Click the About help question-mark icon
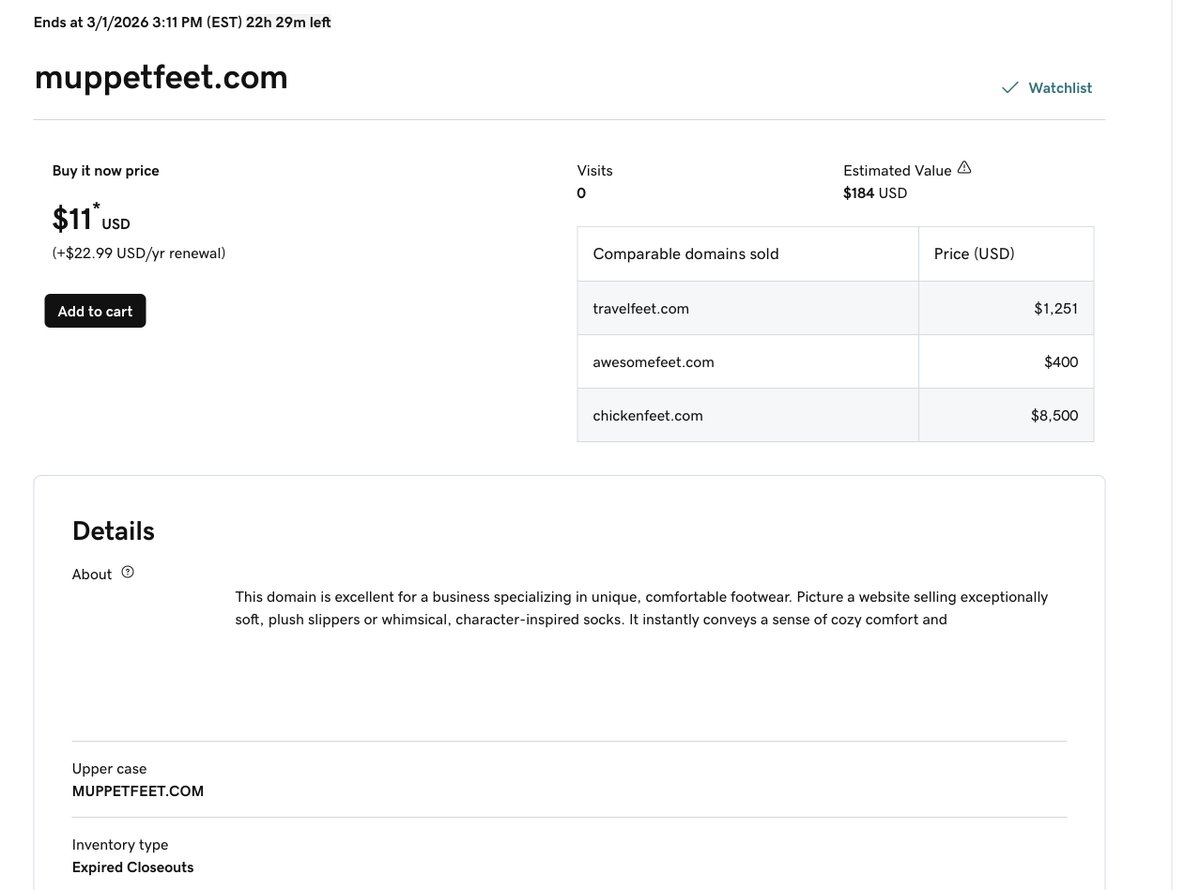The height and width of the screenshot is (890, 1200). click(x=127, y=572)
